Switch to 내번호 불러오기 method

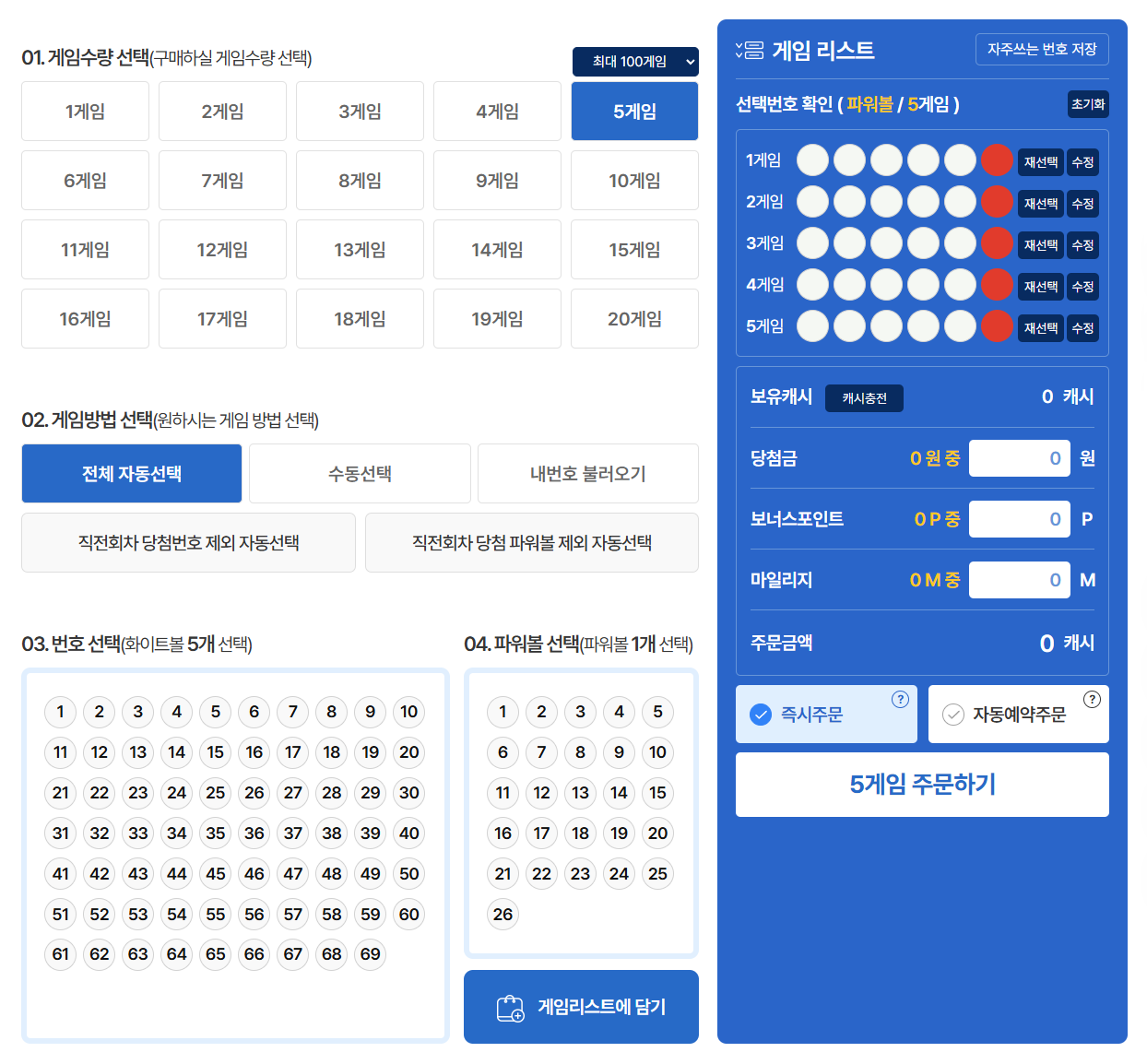coord(587,474)
